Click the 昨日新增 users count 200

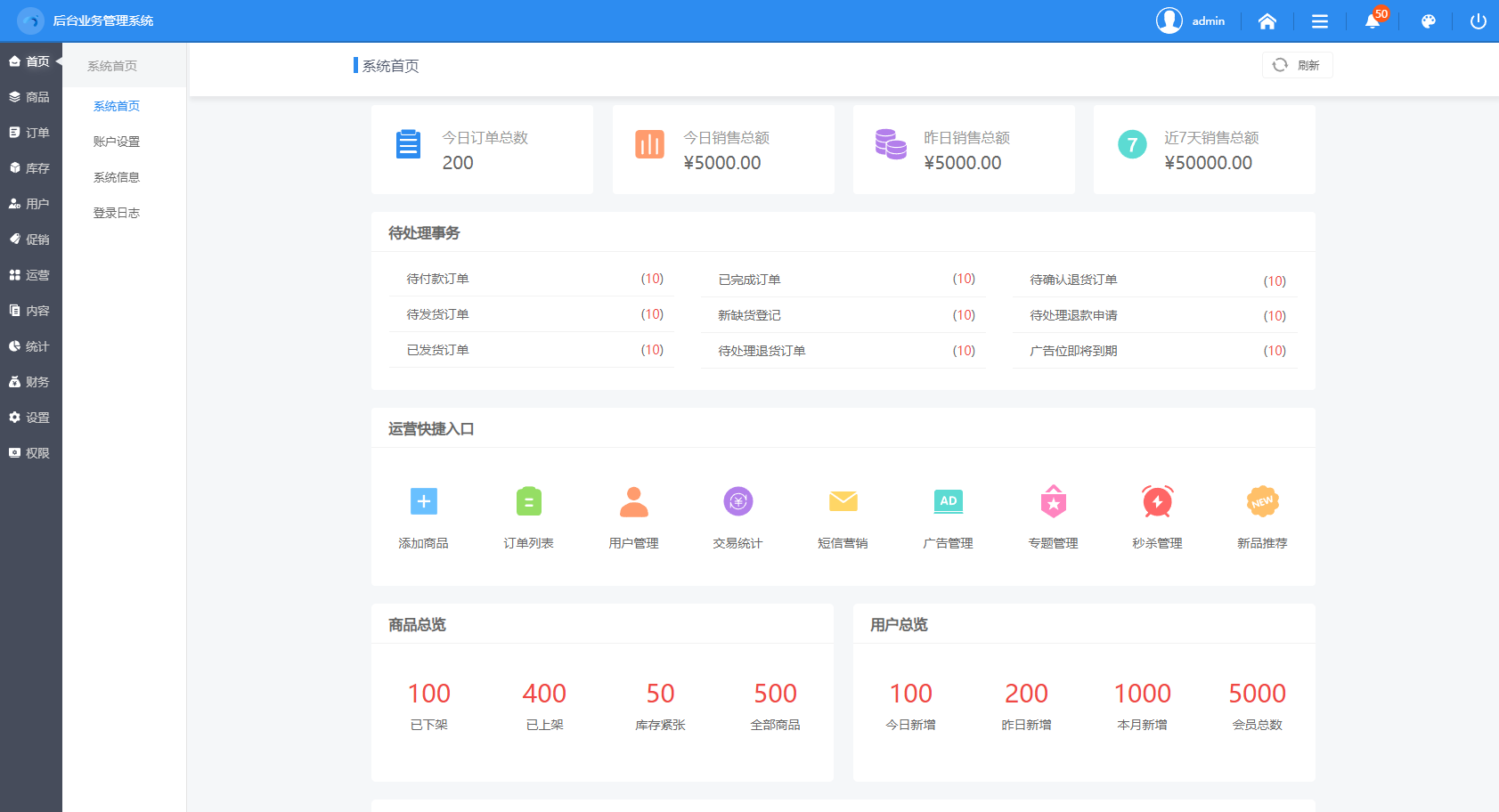coord(1027,694)
